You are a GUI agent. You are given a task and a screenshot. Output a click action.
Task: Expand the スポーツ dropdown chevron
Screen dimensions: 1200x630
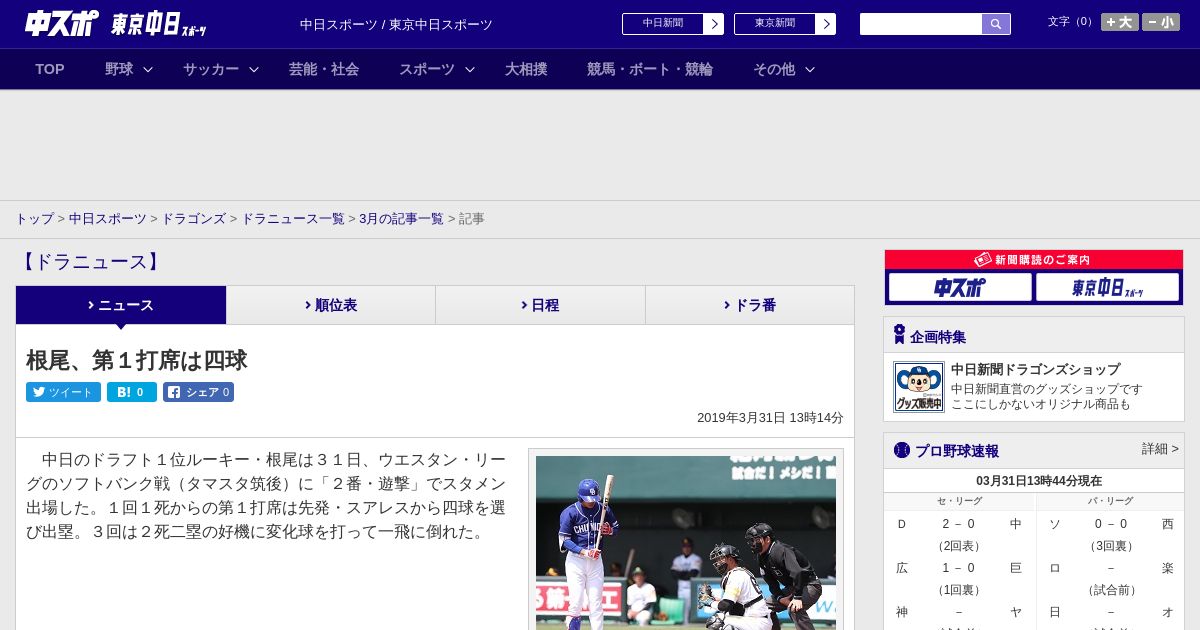[470, 69]
